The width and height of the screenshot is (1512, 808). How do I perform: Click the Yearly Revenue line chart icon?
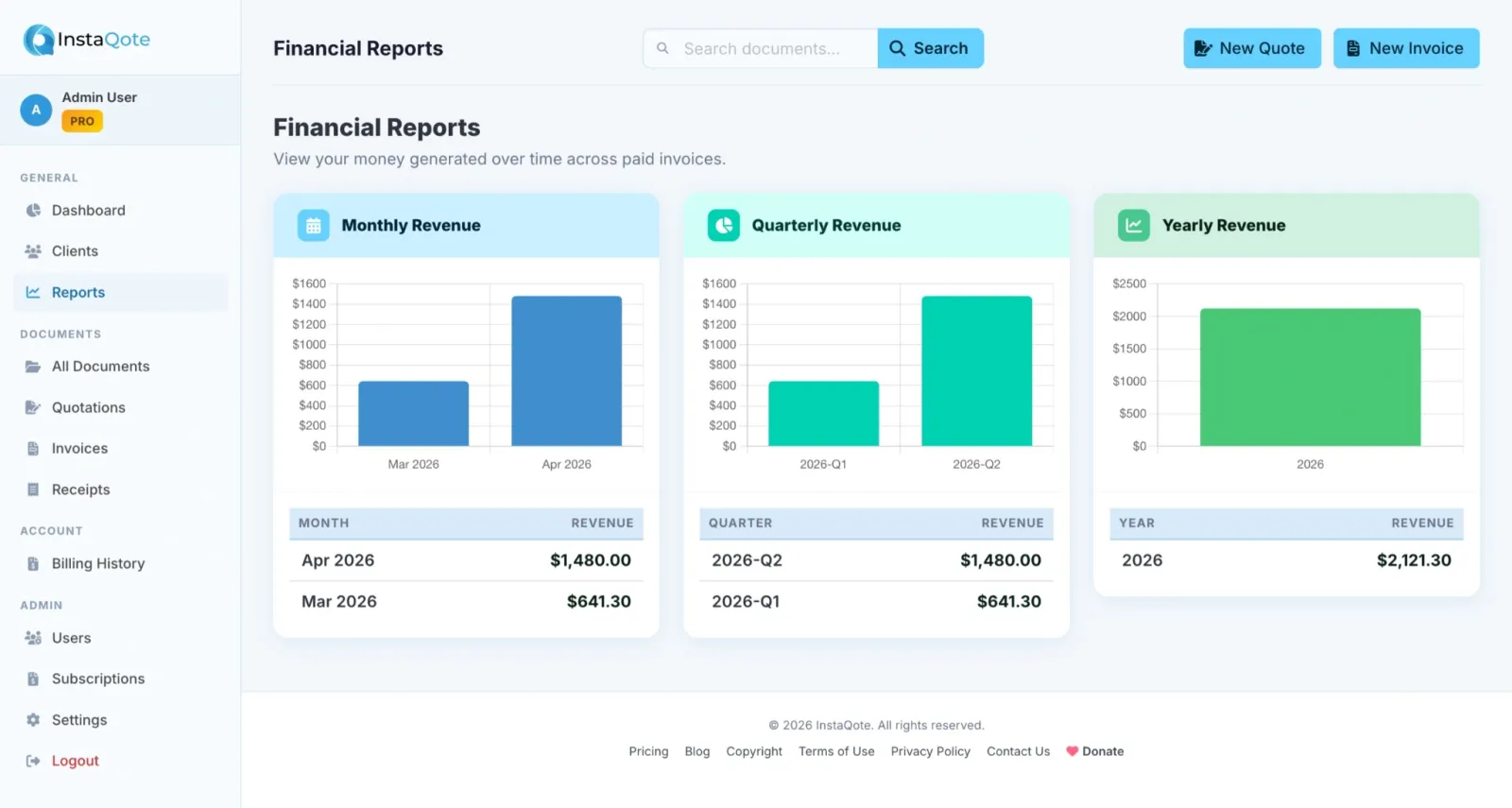(x=1134, y=226)
